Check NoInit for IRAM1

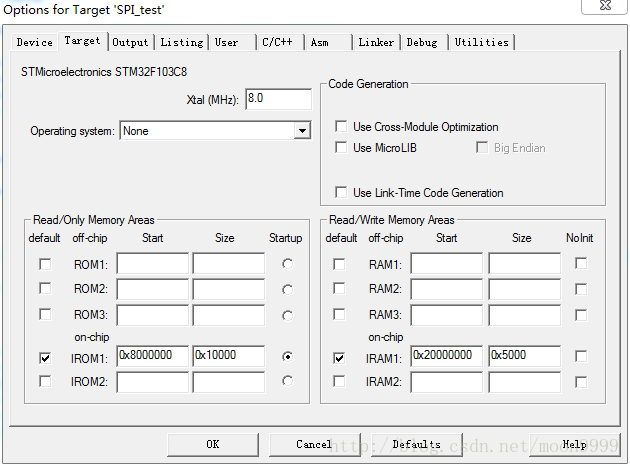coord(581,357)
